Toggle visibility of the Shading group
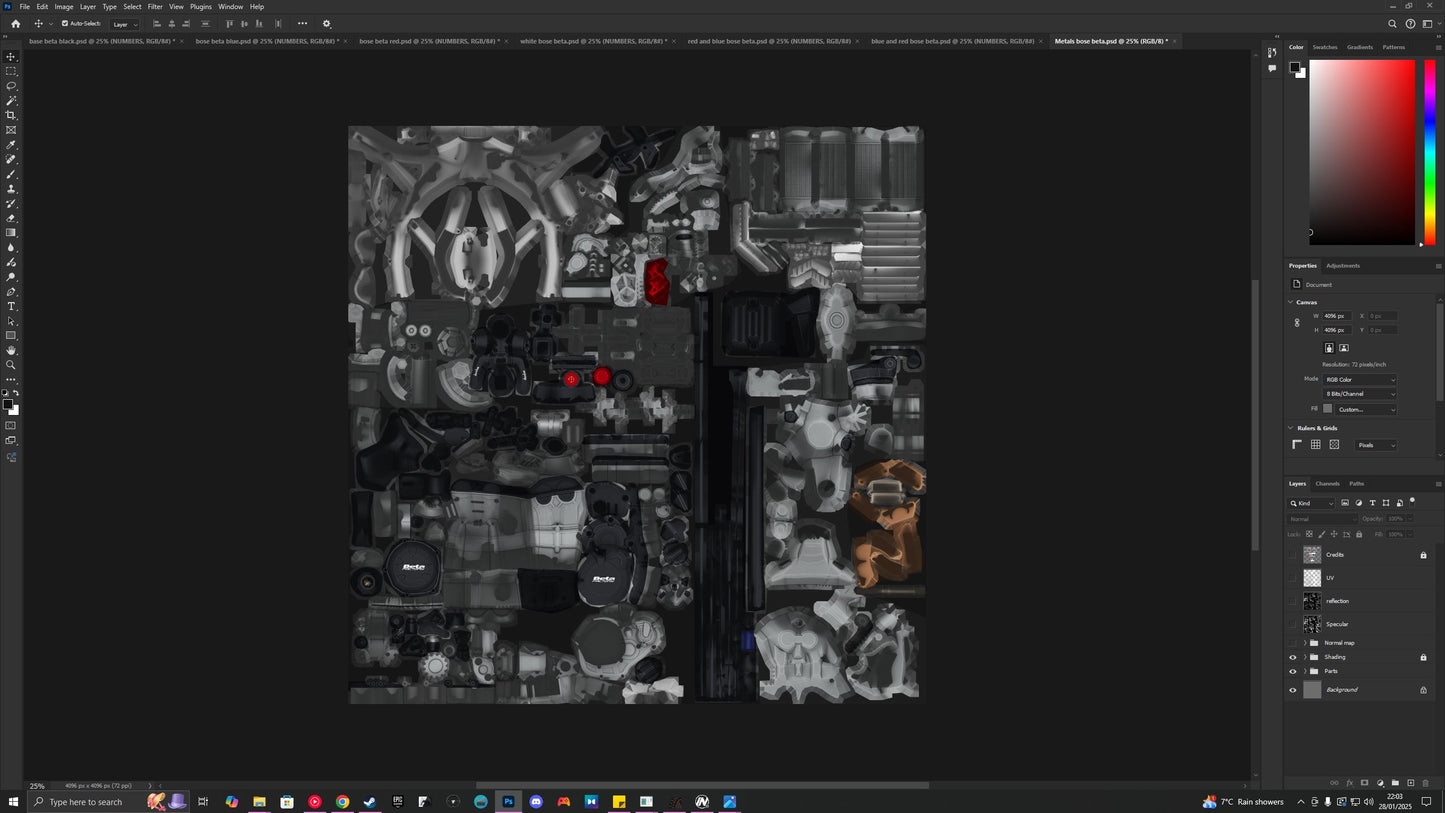Image resolution: width=1445 pixels, height=813 pixels. 1292,657
